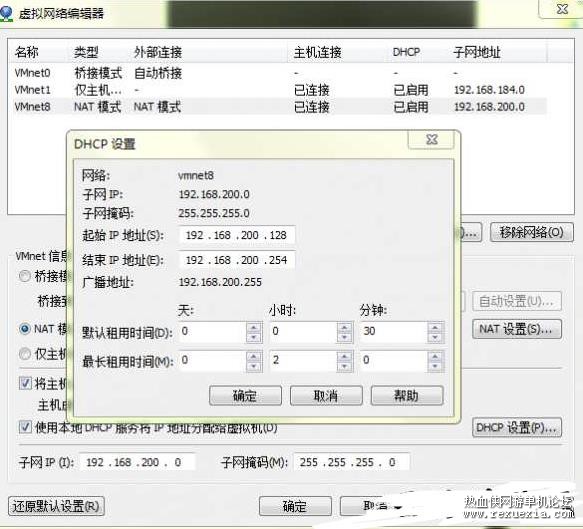Image resolution: width=583 pixels, height=529 pixels.
Task: Select the 桥接模式 radio button
Action: 25,276
